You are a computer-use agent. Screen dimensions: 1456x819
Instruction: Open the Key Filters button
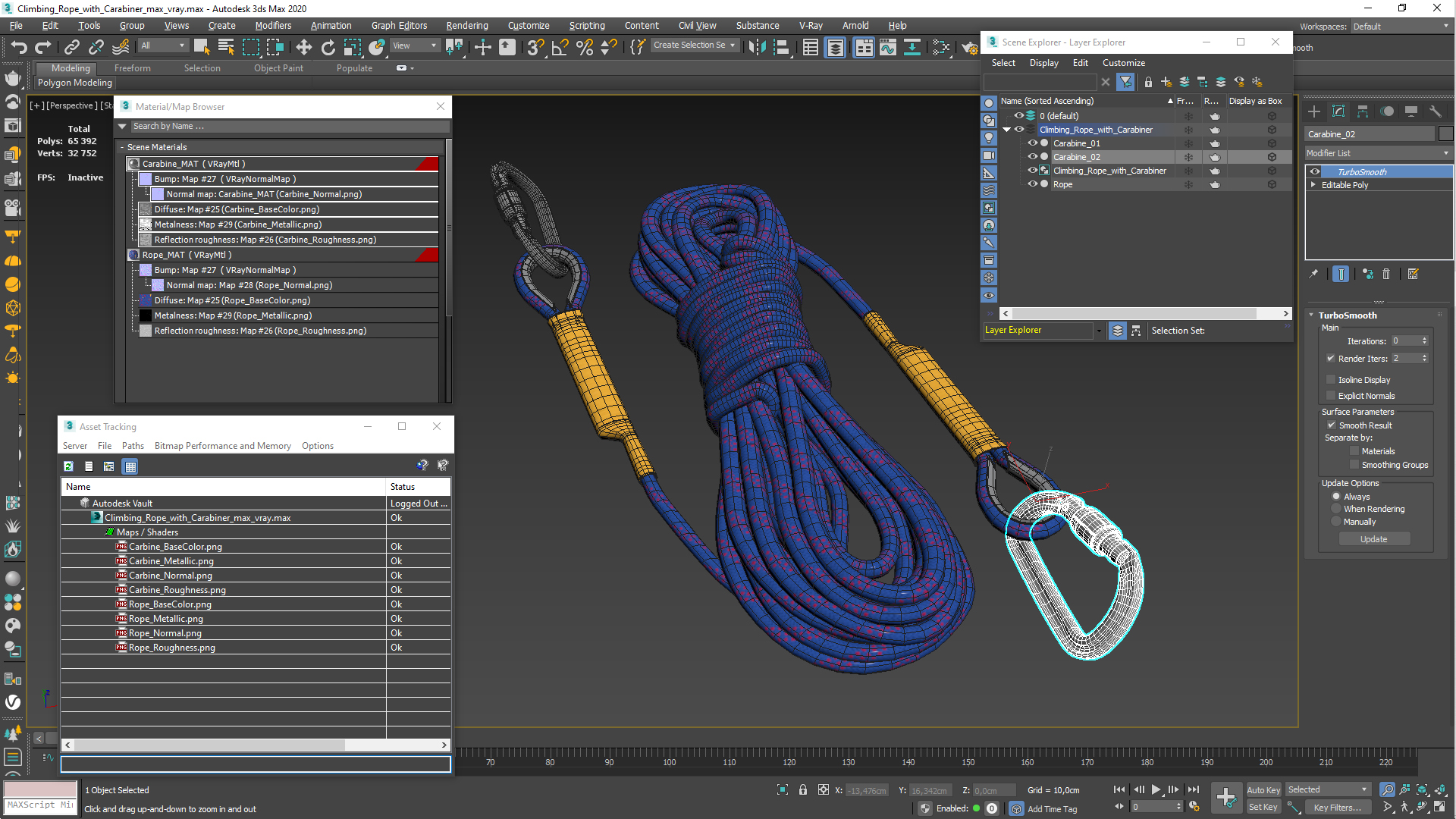(1338, 808)
